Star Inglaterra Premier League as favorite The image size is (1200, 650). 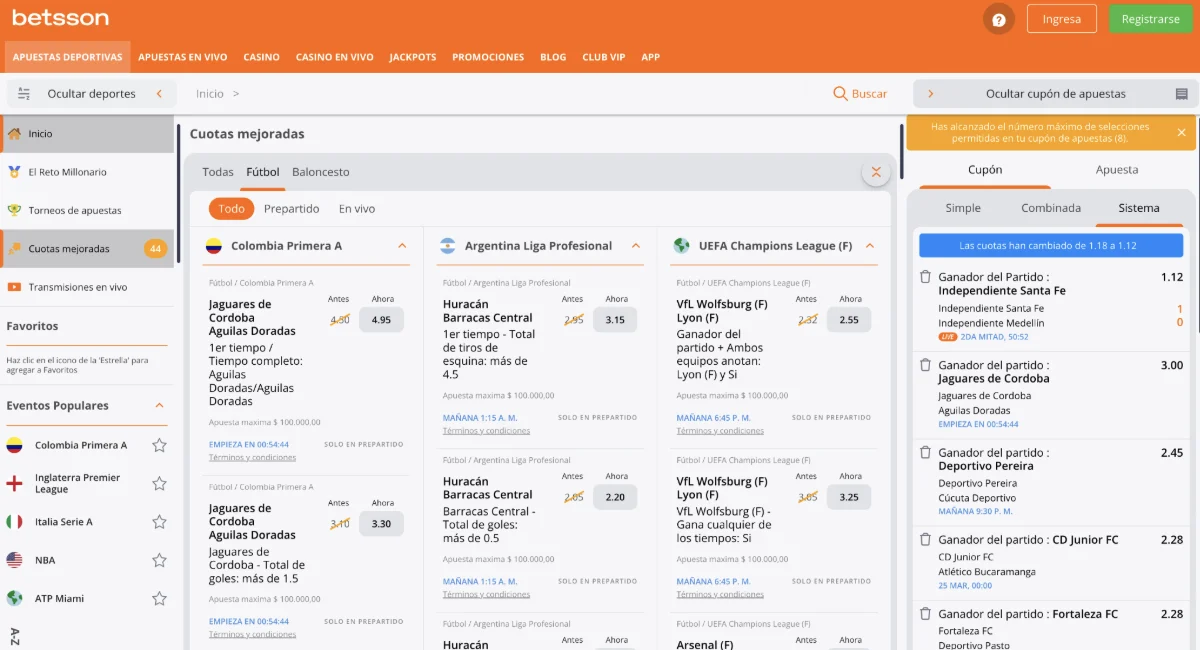point(159,483)
